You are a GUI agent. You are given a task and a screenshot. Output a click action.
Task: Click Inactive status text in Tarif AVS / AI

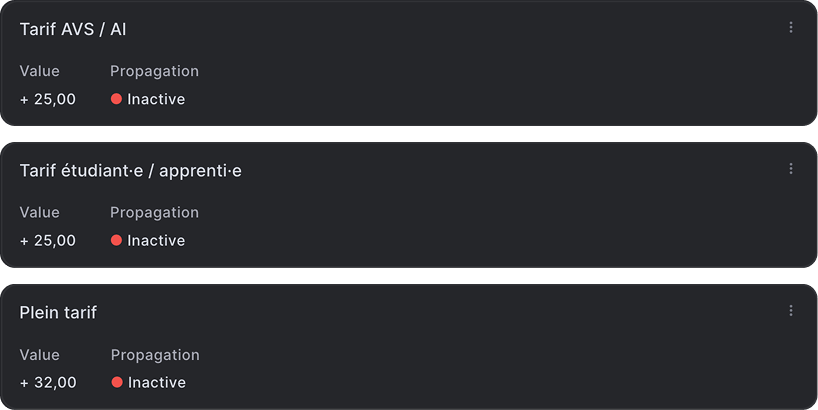click(x=156, y=99)
